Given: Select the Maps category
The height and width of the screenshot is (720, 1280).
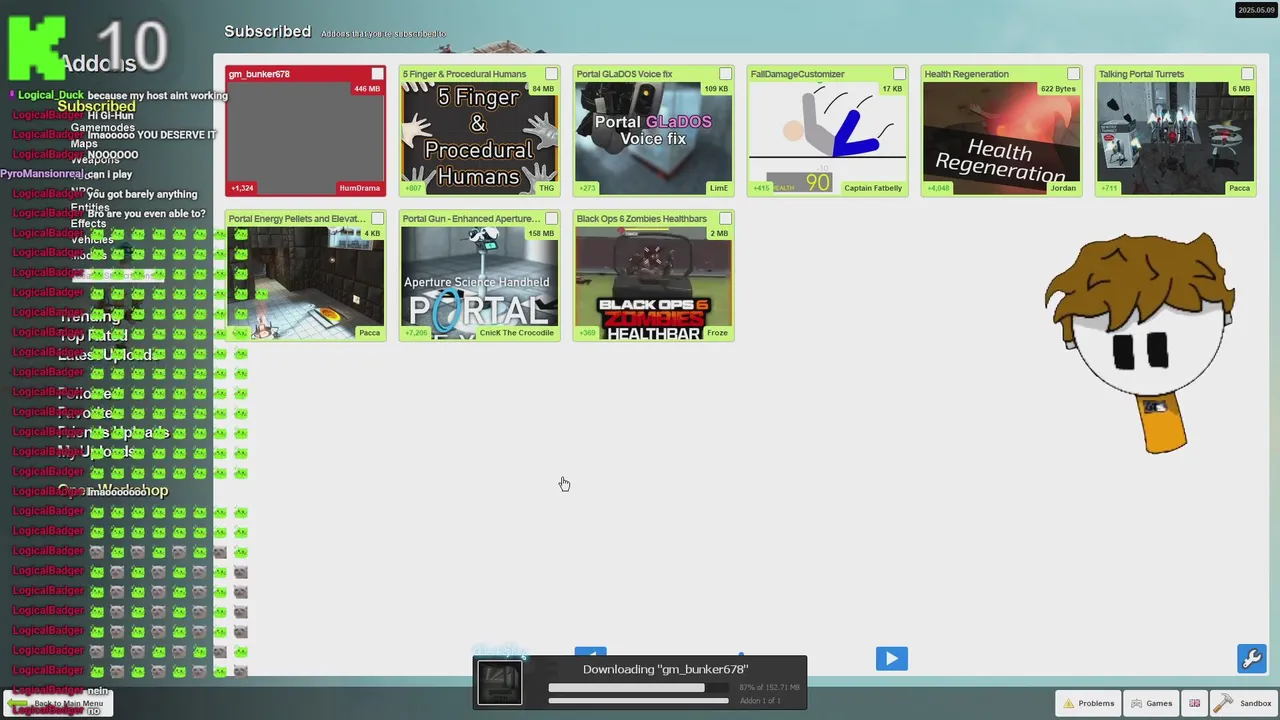Looking at the screenshot, I should [x=84, y=143].
